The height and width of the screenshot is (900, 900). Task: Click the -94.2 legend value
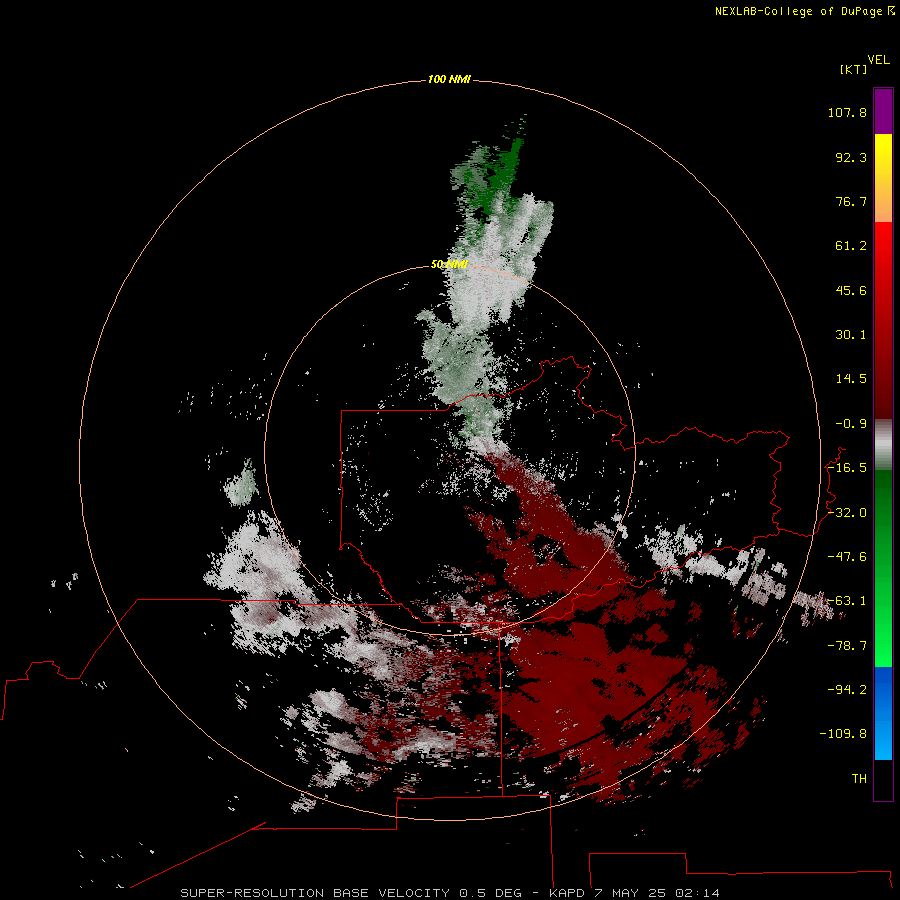[x=847, y=690]
